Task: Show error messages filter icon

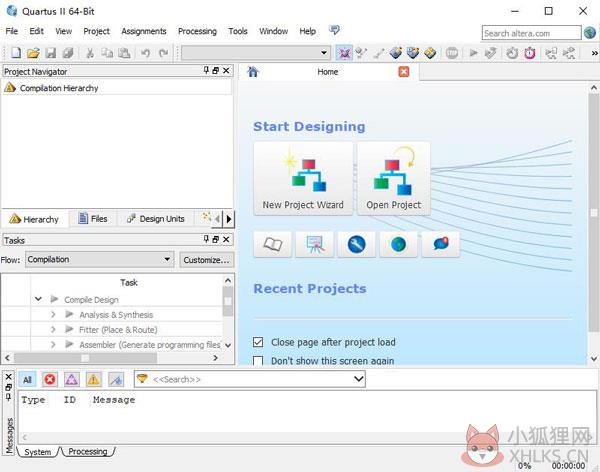Action: pyautogui.click(x=50, y=379)
